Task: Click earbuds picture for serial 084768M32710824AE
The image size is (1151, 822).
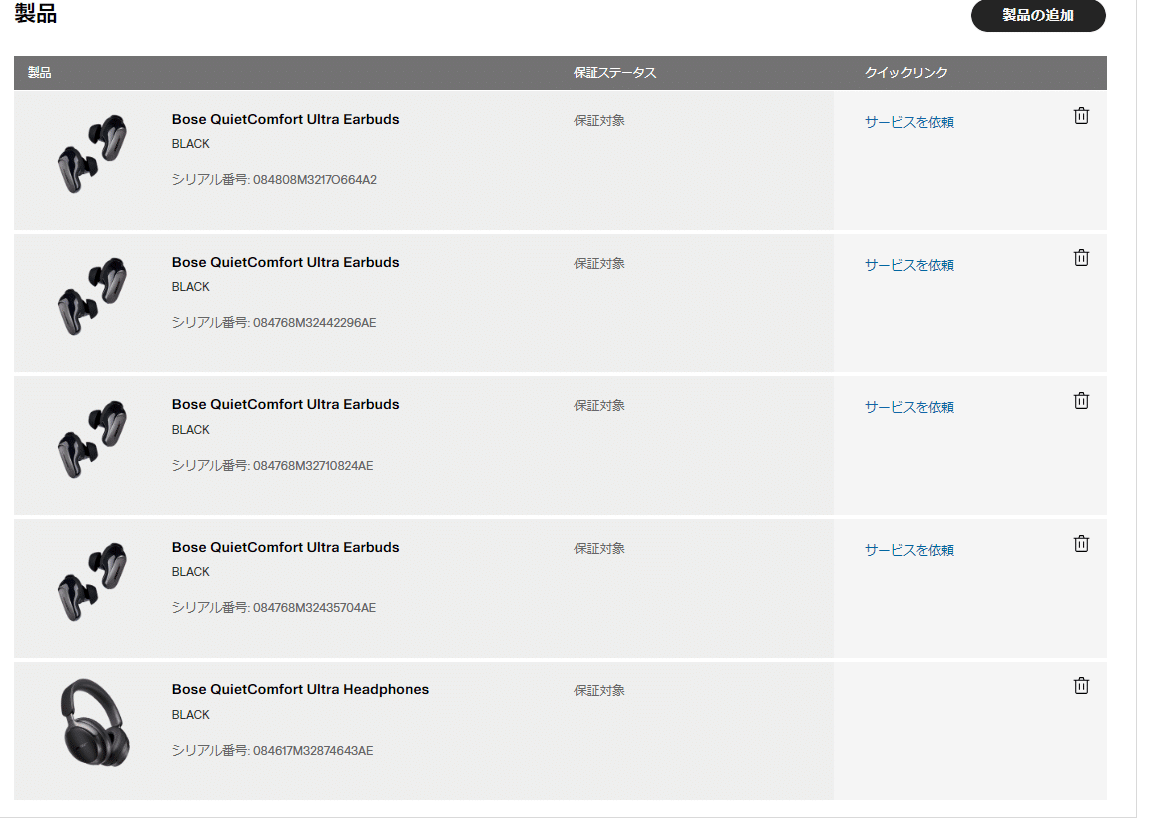Action: coord(93,439)
